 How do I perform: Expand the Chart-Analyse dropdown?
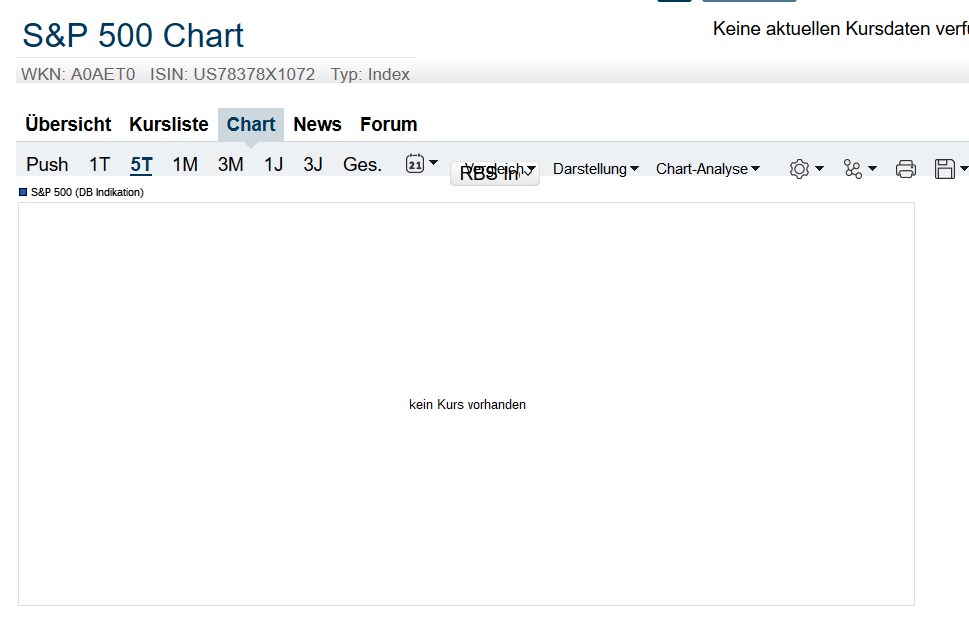pos(708,169)
